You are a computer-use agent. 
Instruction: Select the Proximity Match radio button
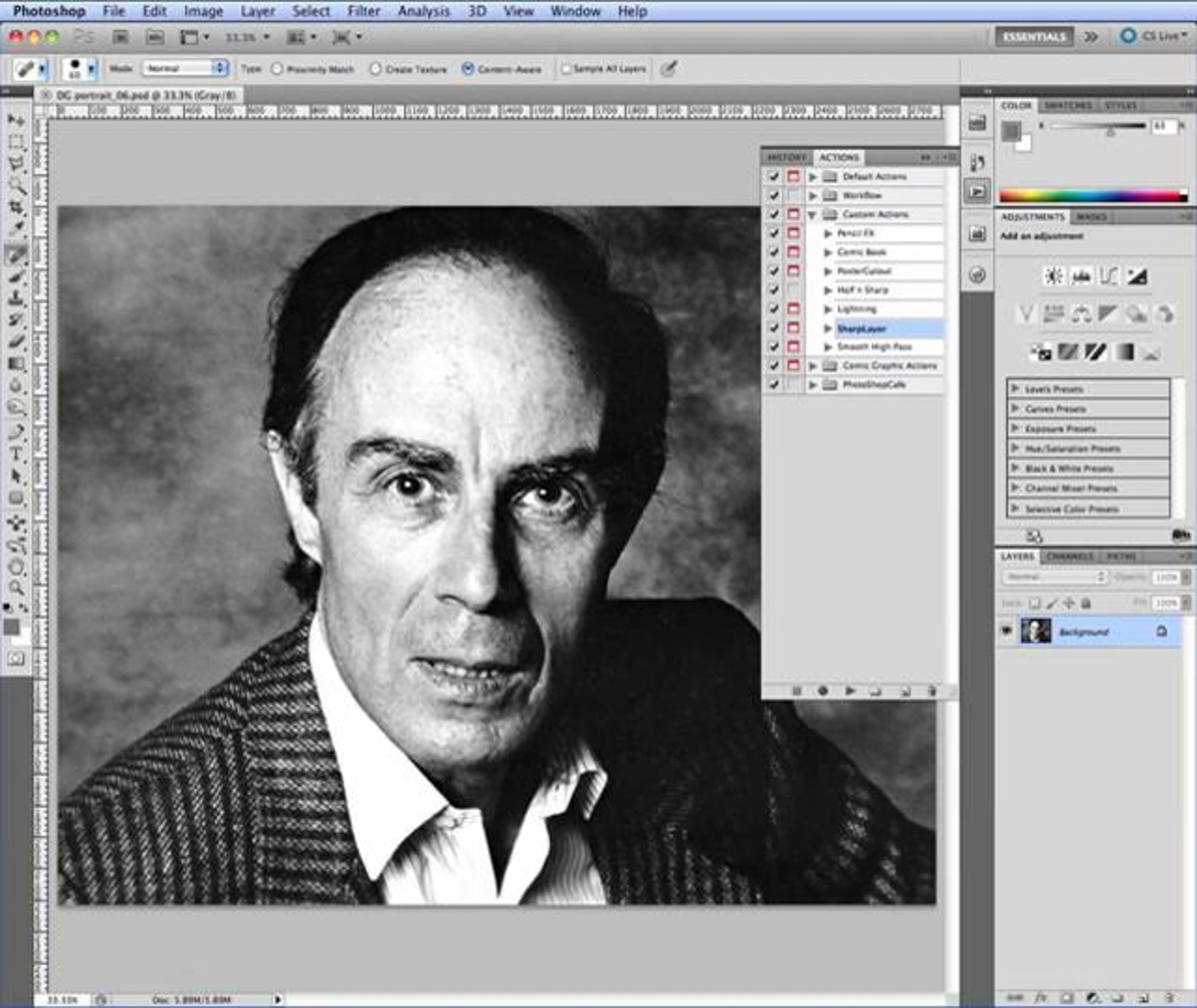pos(277,69)
